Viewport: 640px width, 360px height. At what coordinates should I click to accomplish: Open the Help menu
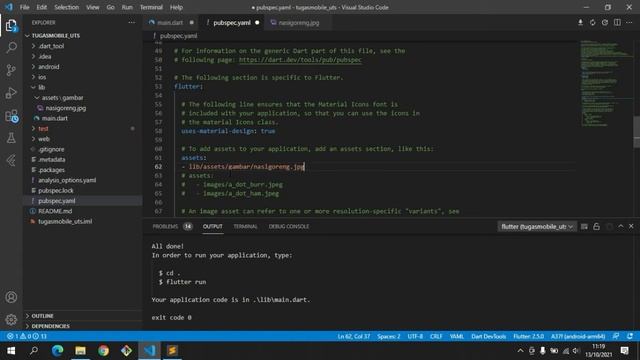click(176, 7)
